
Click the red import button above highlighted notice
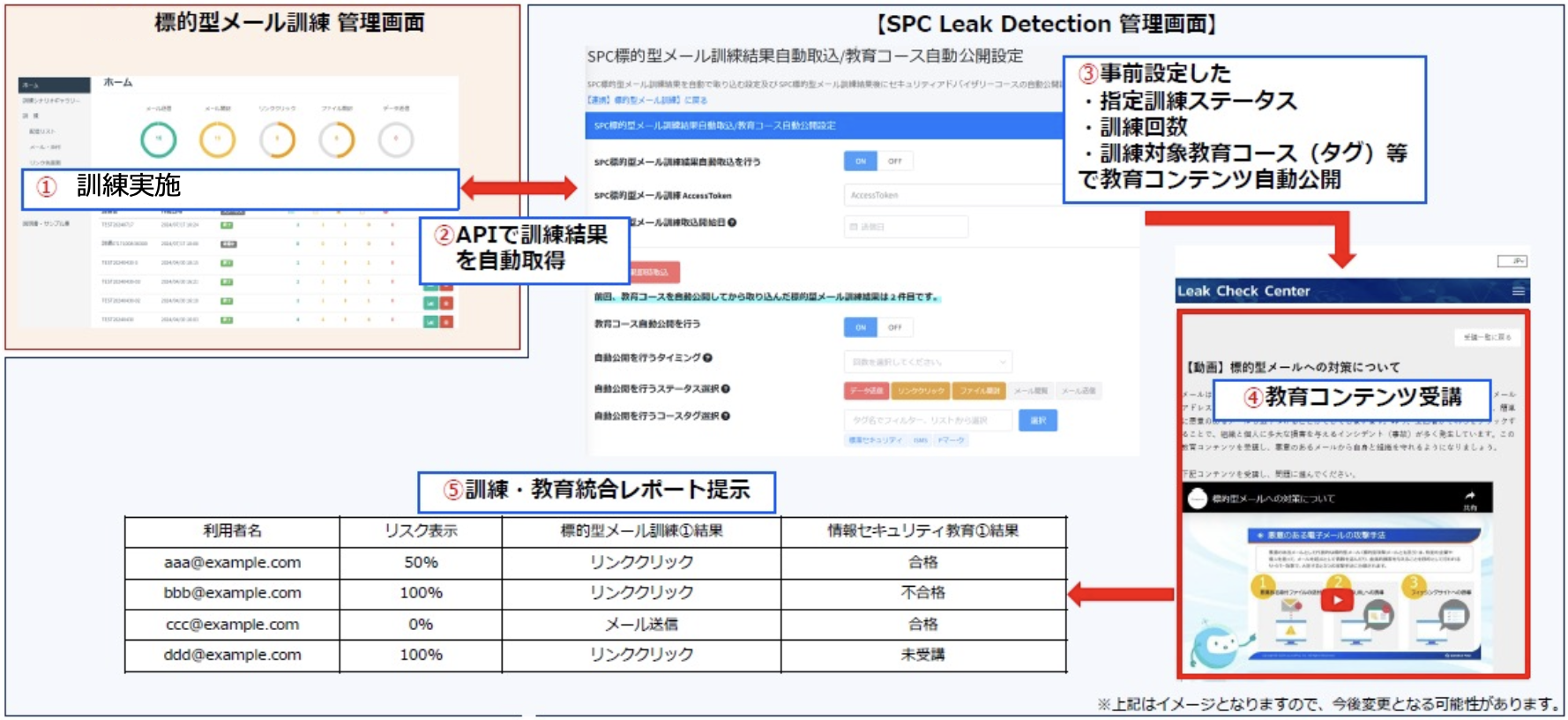coord(653,272)
